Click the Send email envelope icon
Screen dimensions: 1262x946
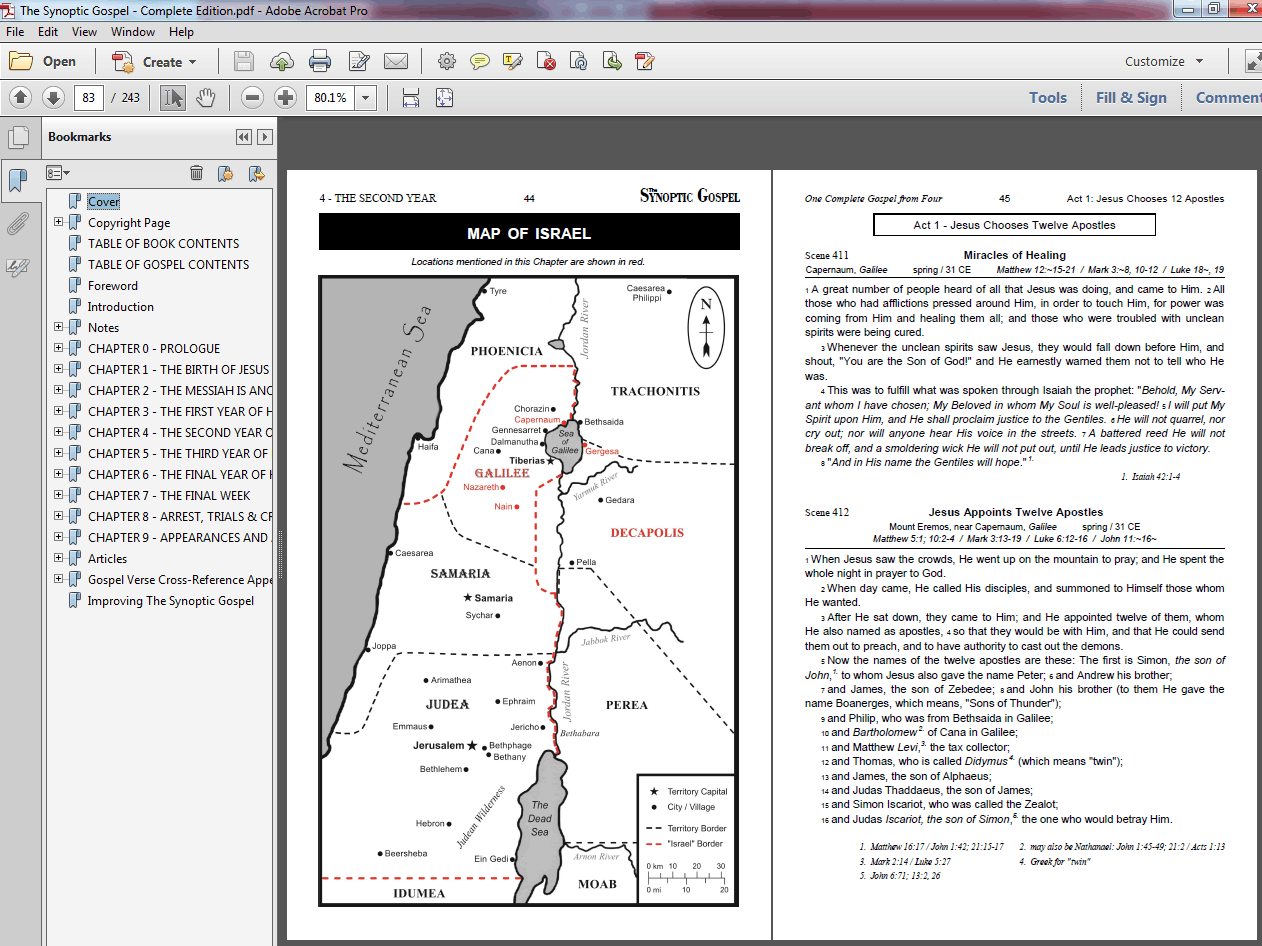point(396,61)
